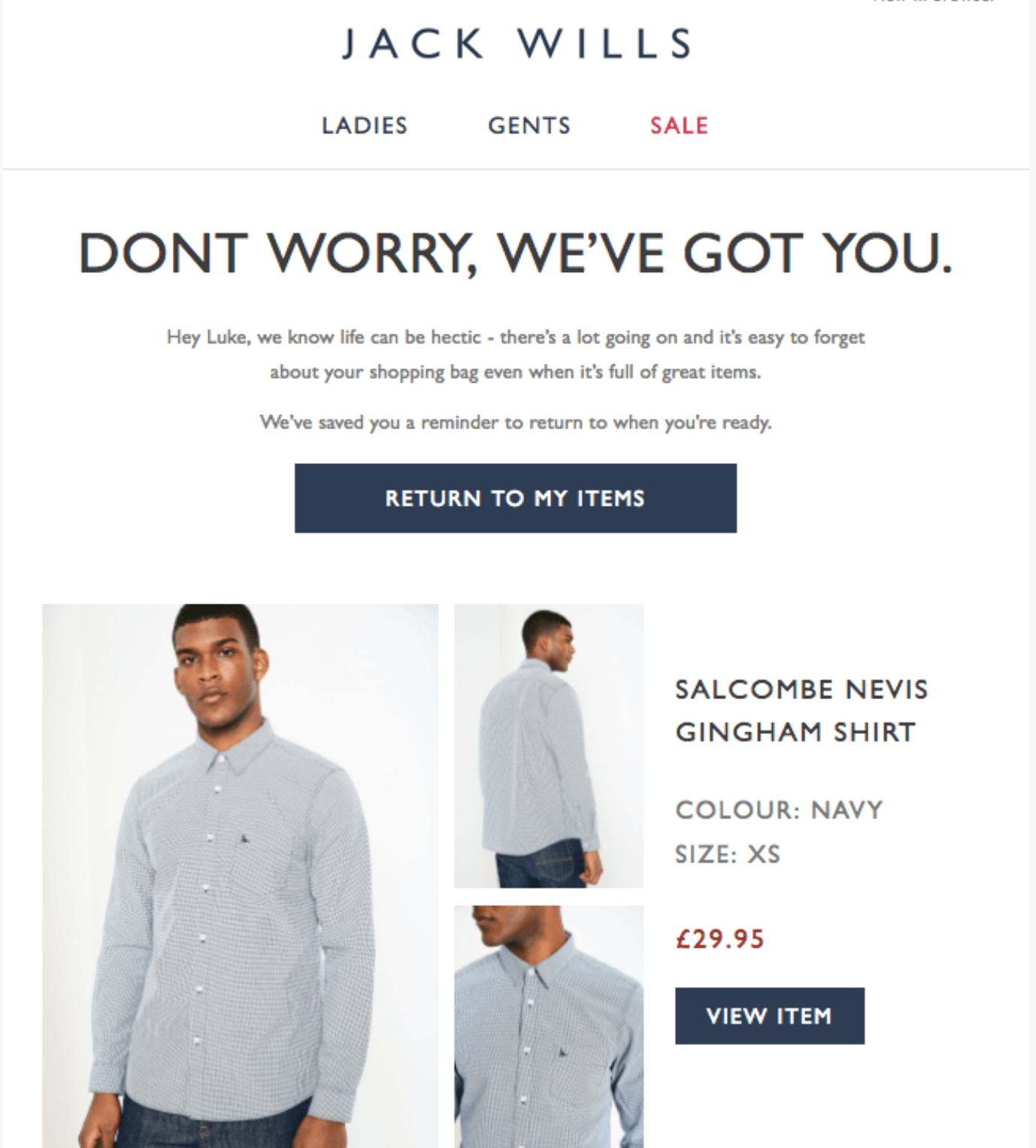The height and width of the screenshot is (1148, 1036).
Task: Click the Dont Worry, We've Got You headline
Action: [516, 253]
